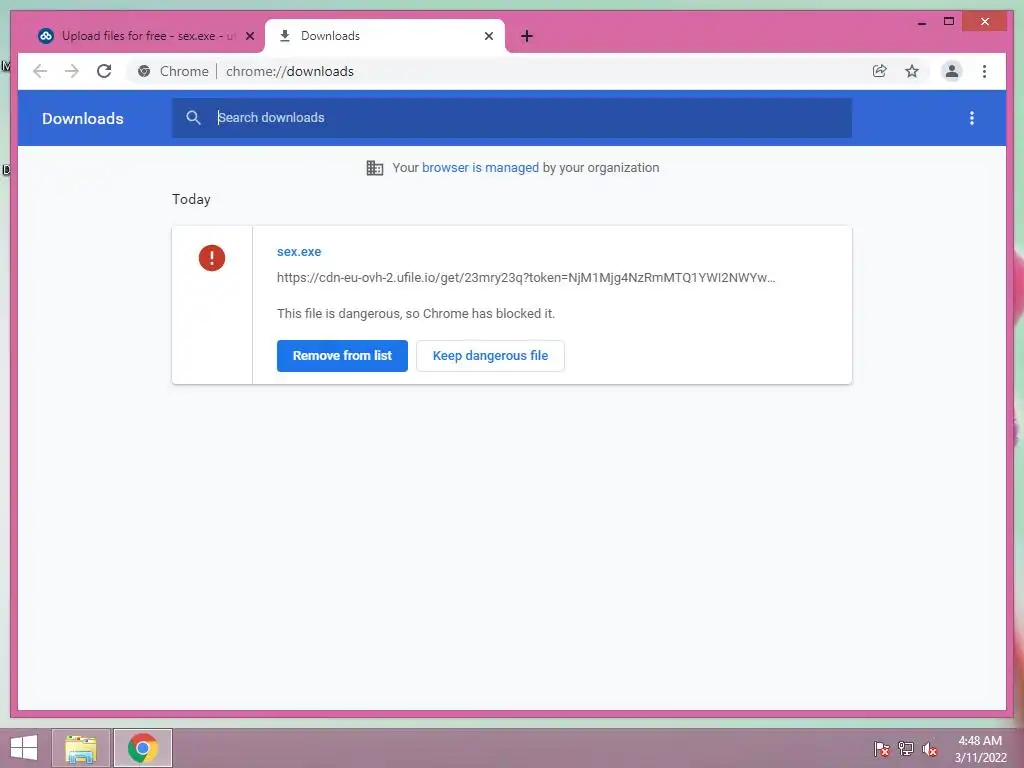The image size is (1024, 768).
Task: Click Keep dangerous file button
Action: click(x=490, y=356)
